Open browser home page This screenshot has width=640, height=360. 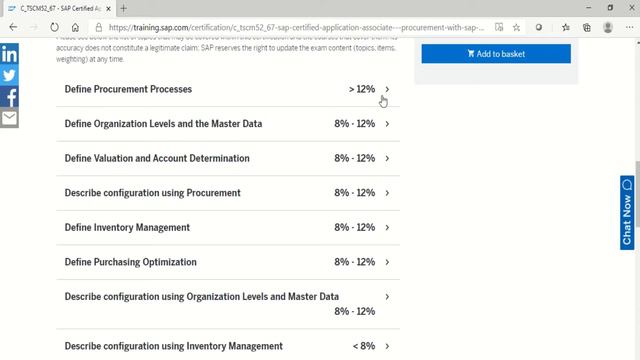75,27
